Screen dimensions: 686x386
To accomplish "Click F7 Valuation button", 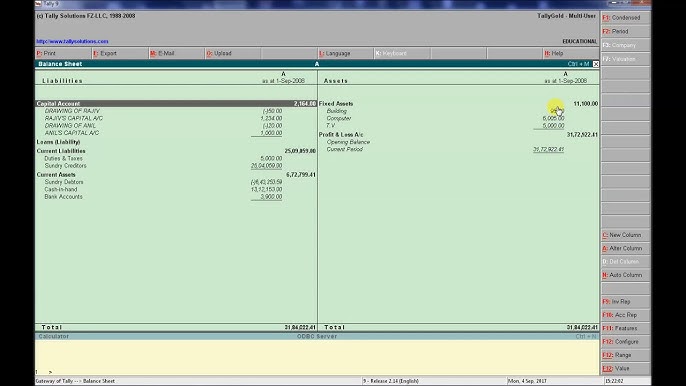I will coord(625,59).
